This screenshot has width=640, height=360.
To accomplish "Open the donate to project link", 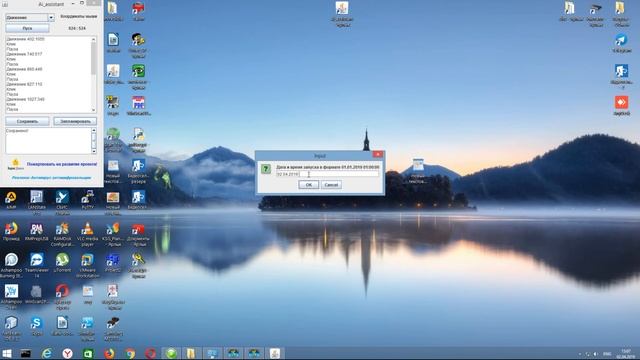I will (x=62, y=164).
